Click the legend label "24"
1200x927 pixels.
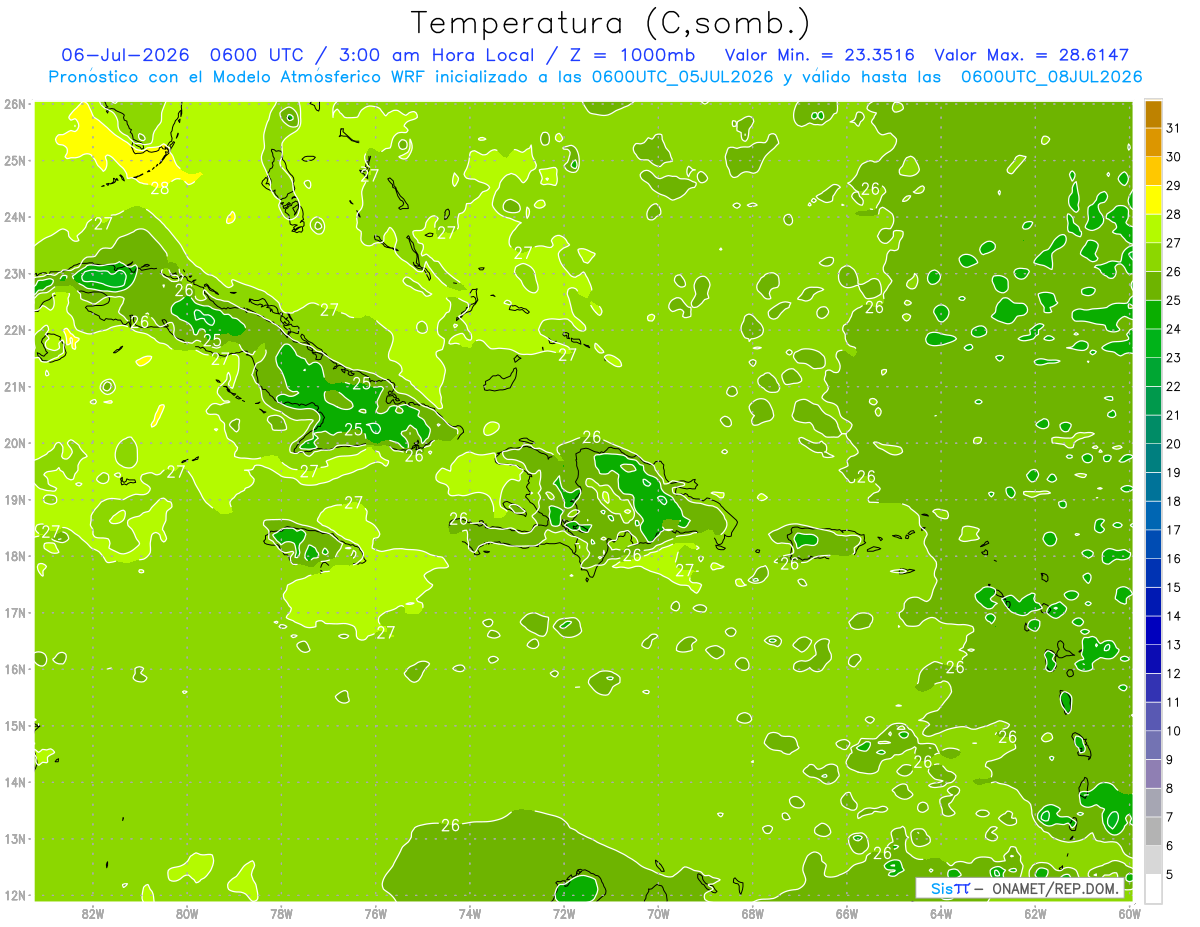[1173, 329]
